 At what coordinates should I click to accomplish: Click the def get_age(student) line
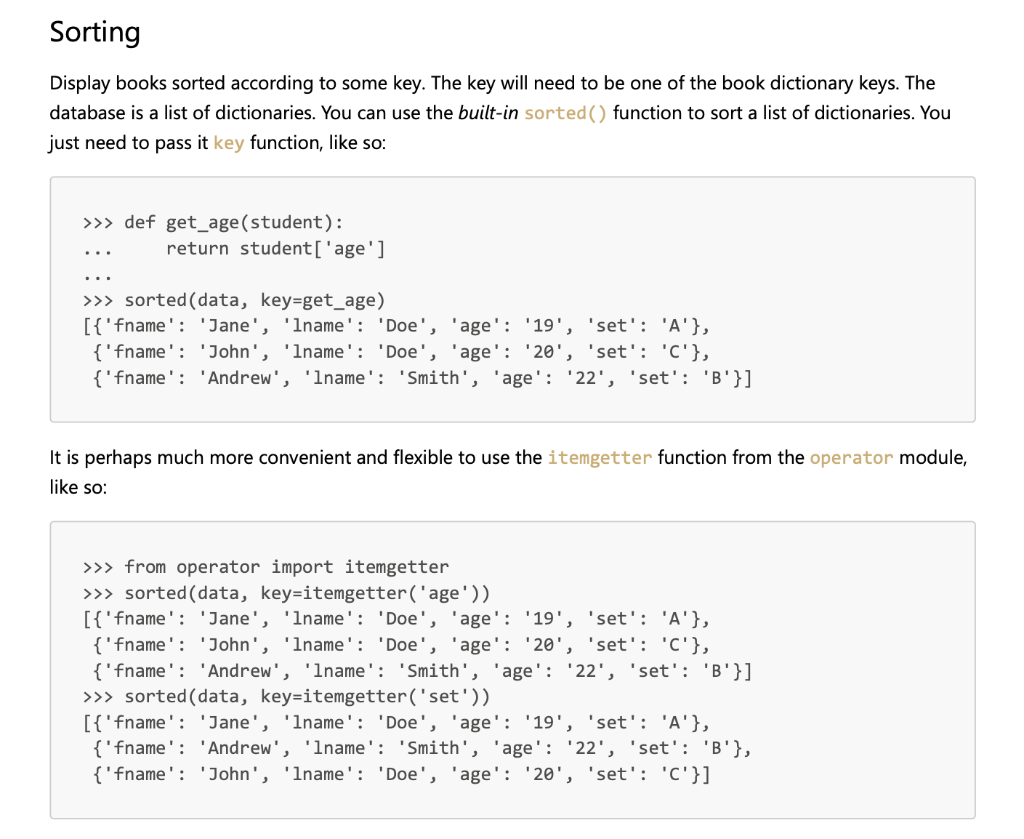click(213, 223)
